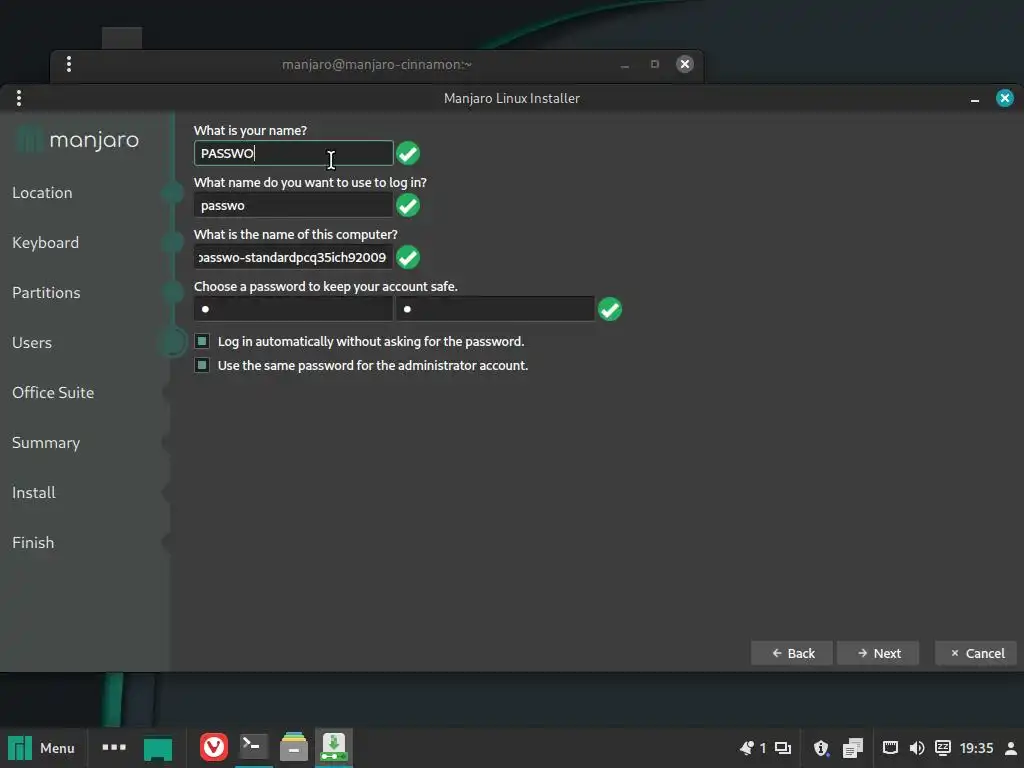Screen dimensions: 1024x768
Task: Click the checkmark beside computer name field
Action: click(408, 257)
